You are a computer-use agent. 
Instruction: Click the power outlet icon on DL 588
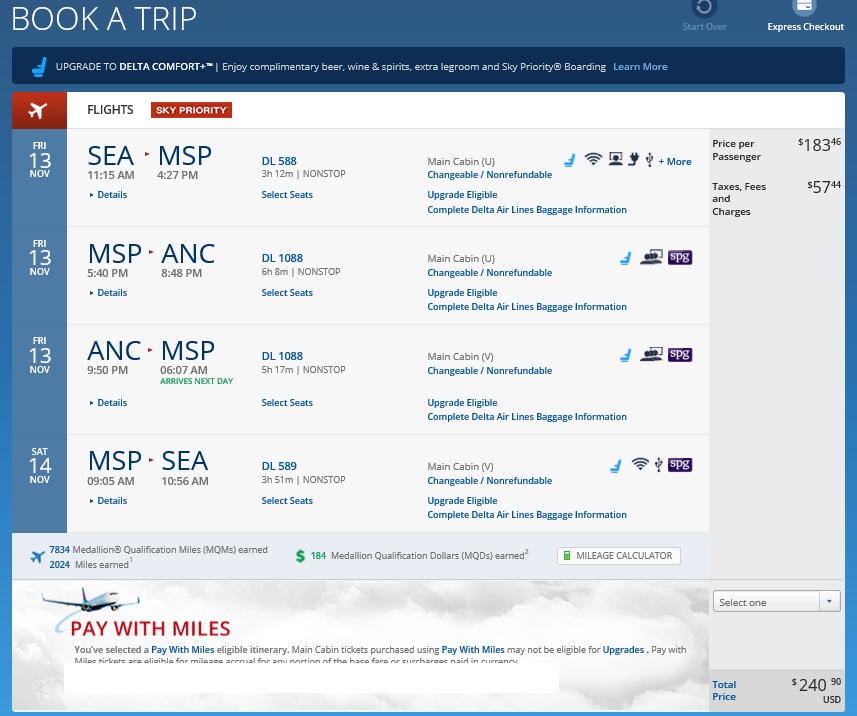coord(633,159)
